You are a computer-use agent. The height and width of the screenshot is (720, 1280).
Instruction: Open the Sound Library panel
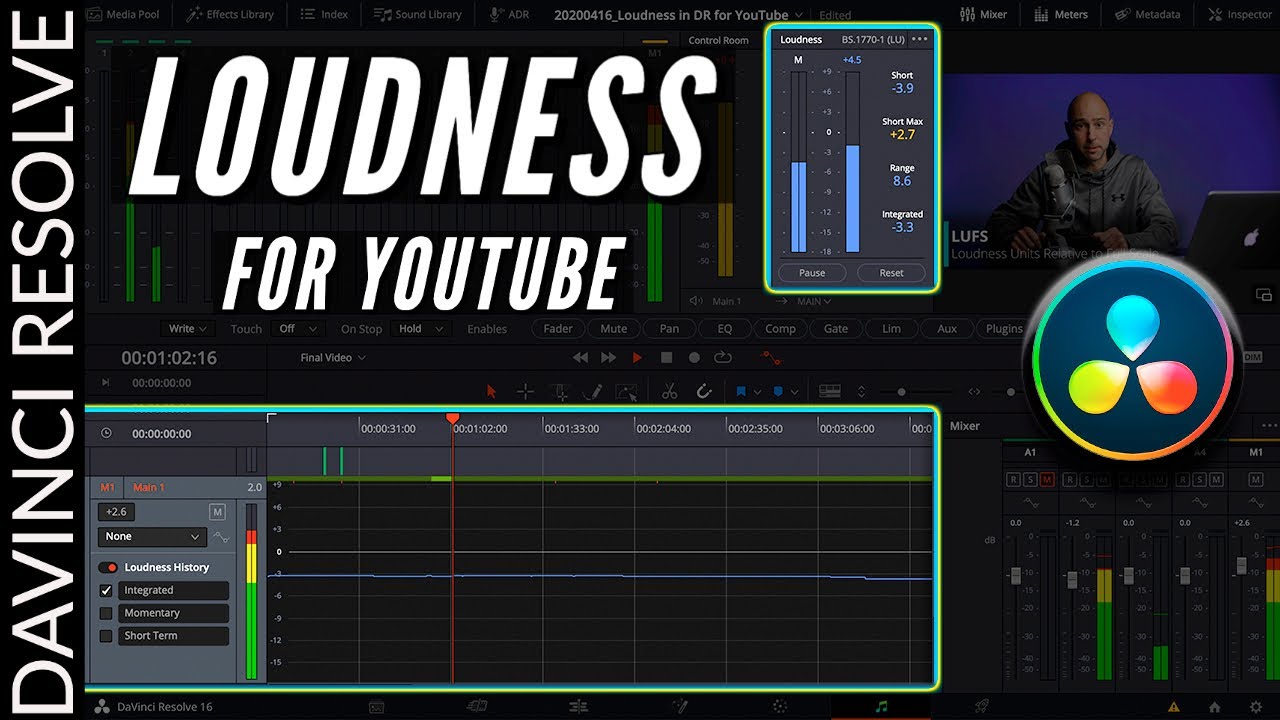(418, 14)
